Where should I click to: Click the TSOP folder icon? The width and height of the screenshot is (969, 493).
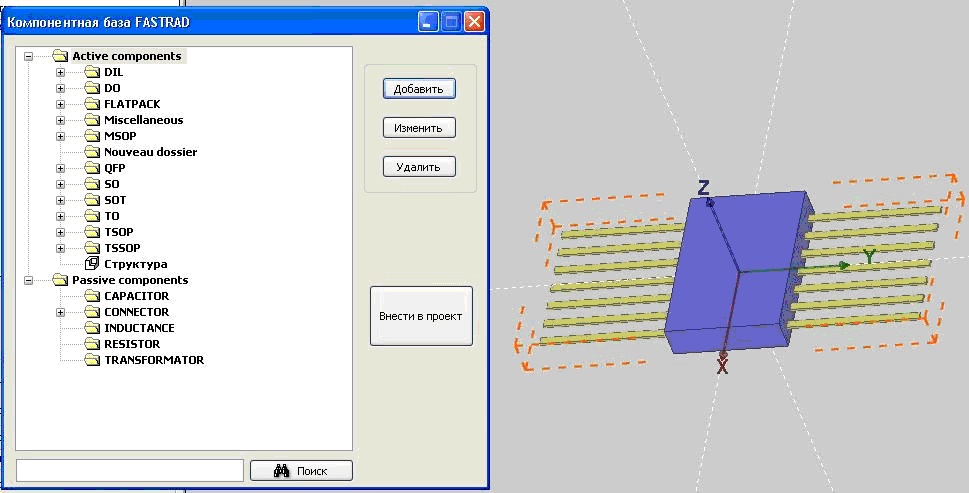pos(92,232)
